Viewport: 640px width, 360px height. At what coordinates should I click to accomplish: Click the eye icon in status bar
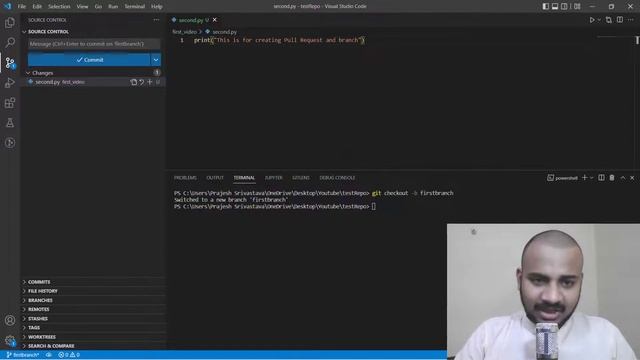(49, 355)
